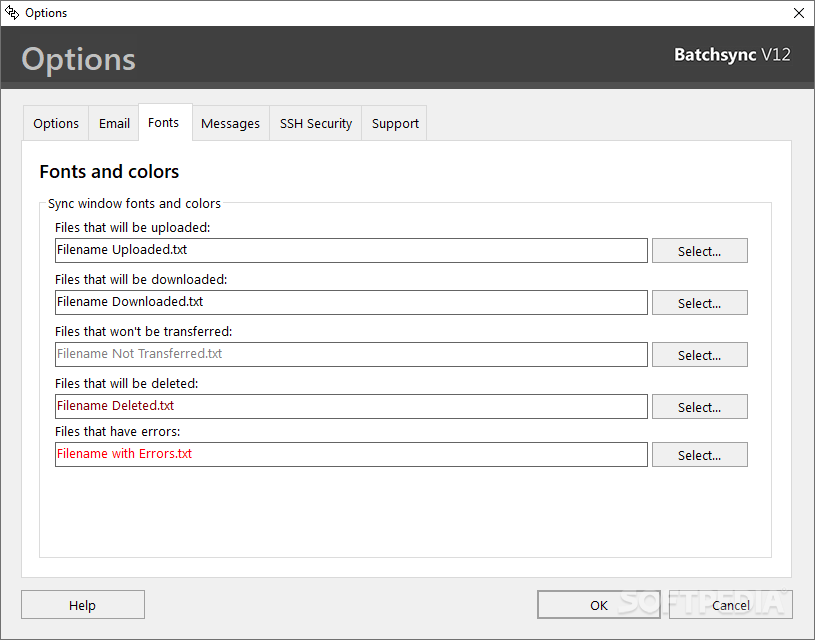Click the Filename Downloaded.txt preview field
Image resolution: width=815 pixels, height=640 pixels.
tap(351, 303)
